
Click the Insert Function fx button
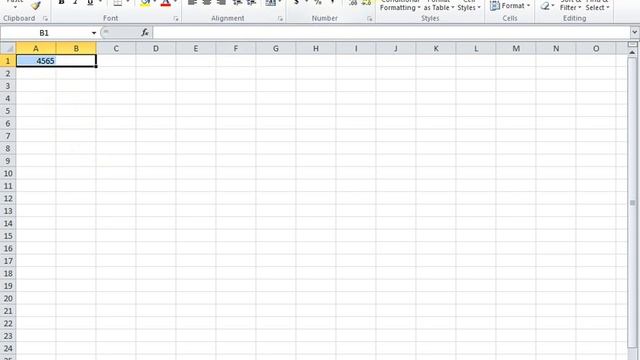[x=144, y=33]
